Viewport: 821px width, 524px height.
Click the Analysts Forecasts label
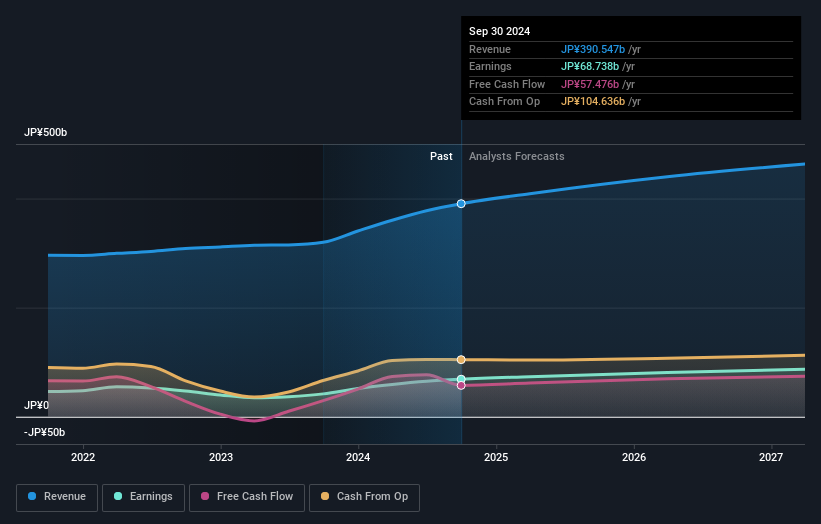(517, 156)
